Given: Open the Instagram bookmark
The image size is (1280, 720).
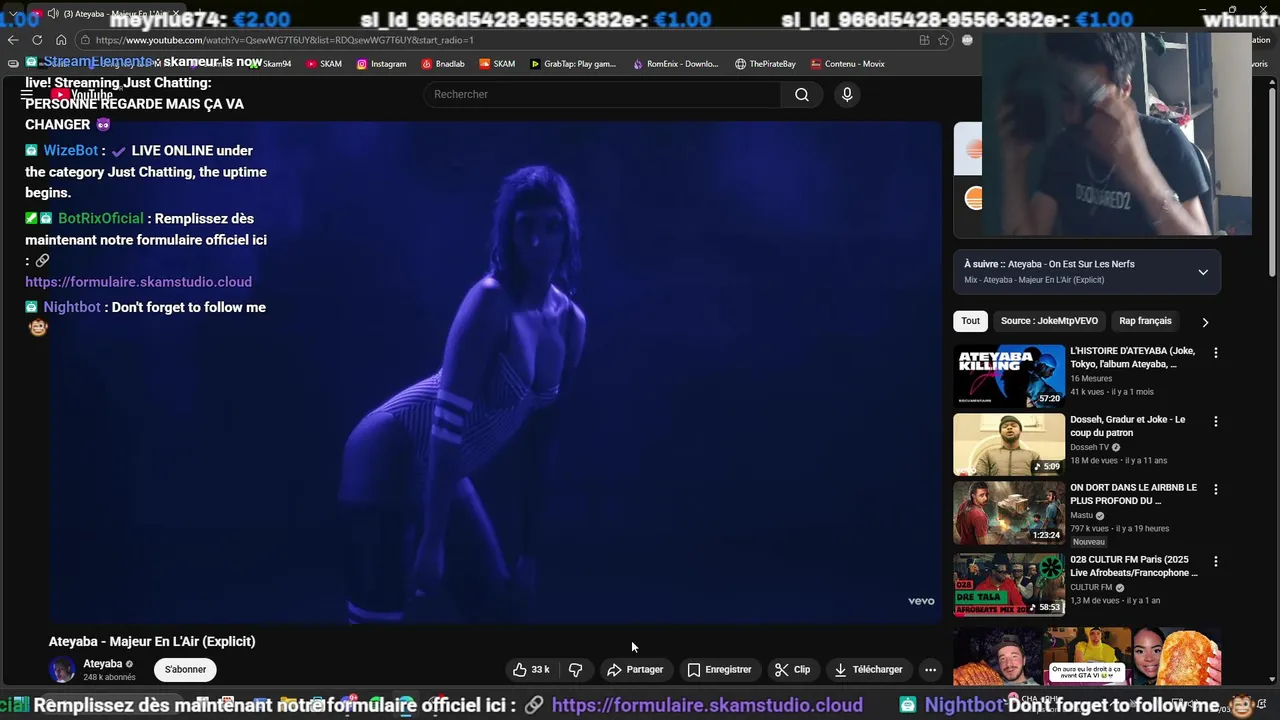Looking at the screenshot, I should click(381, 63).
